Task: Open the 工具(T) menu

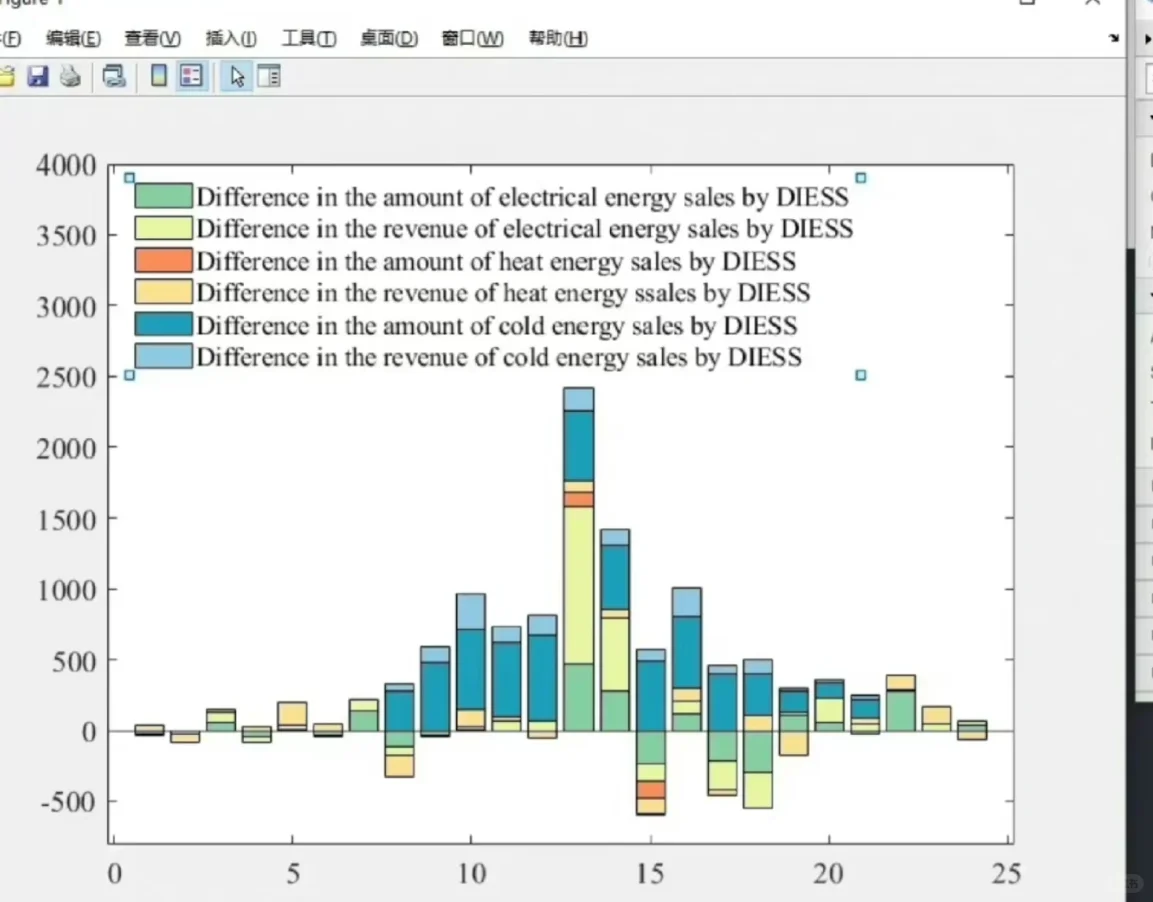Action: (x=309, y=38)
